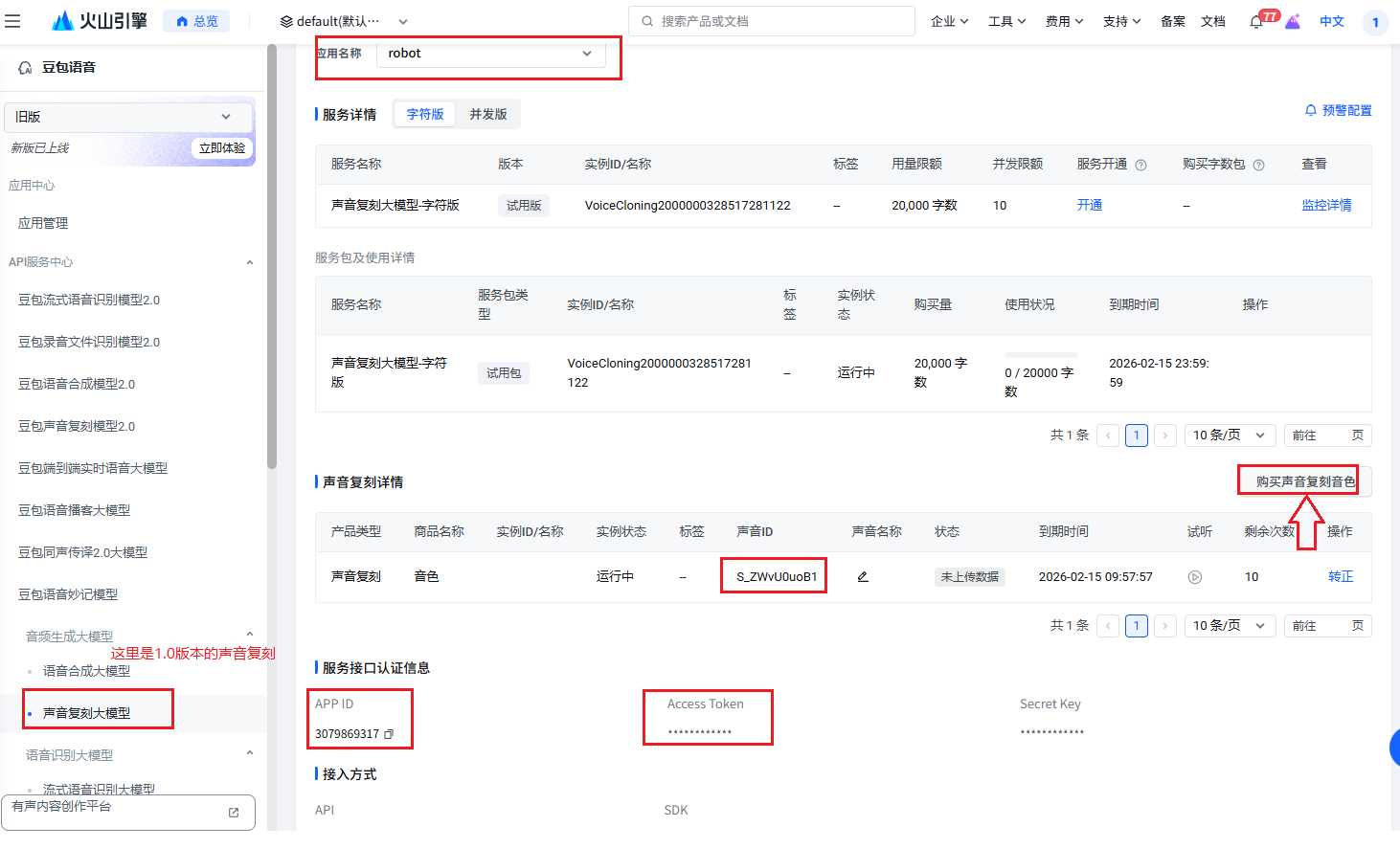The height and width of the screenshot is (849, 1400).
Task: Open the user avatar menu
Action: click(1375, 22)
